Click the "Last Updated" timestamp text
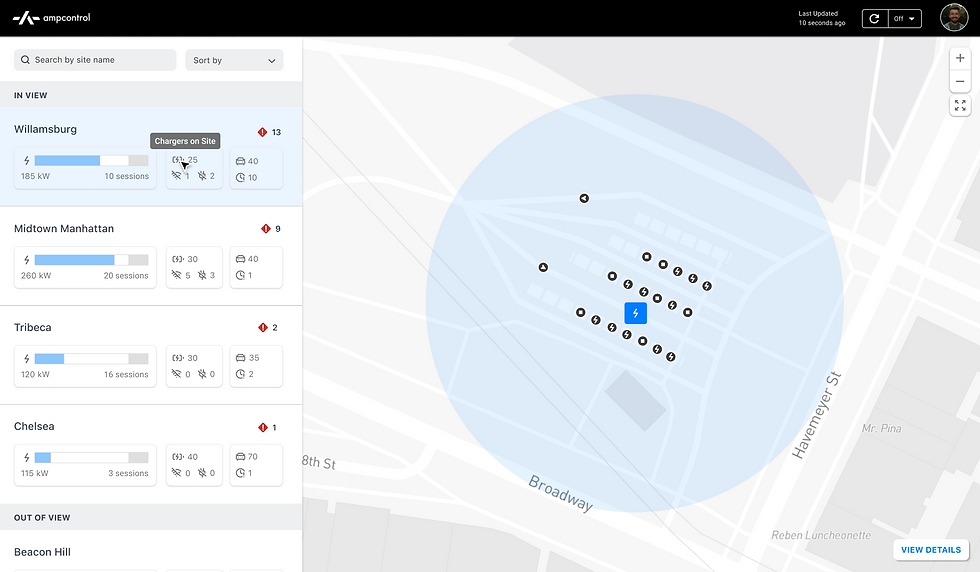 coord(821,18)
